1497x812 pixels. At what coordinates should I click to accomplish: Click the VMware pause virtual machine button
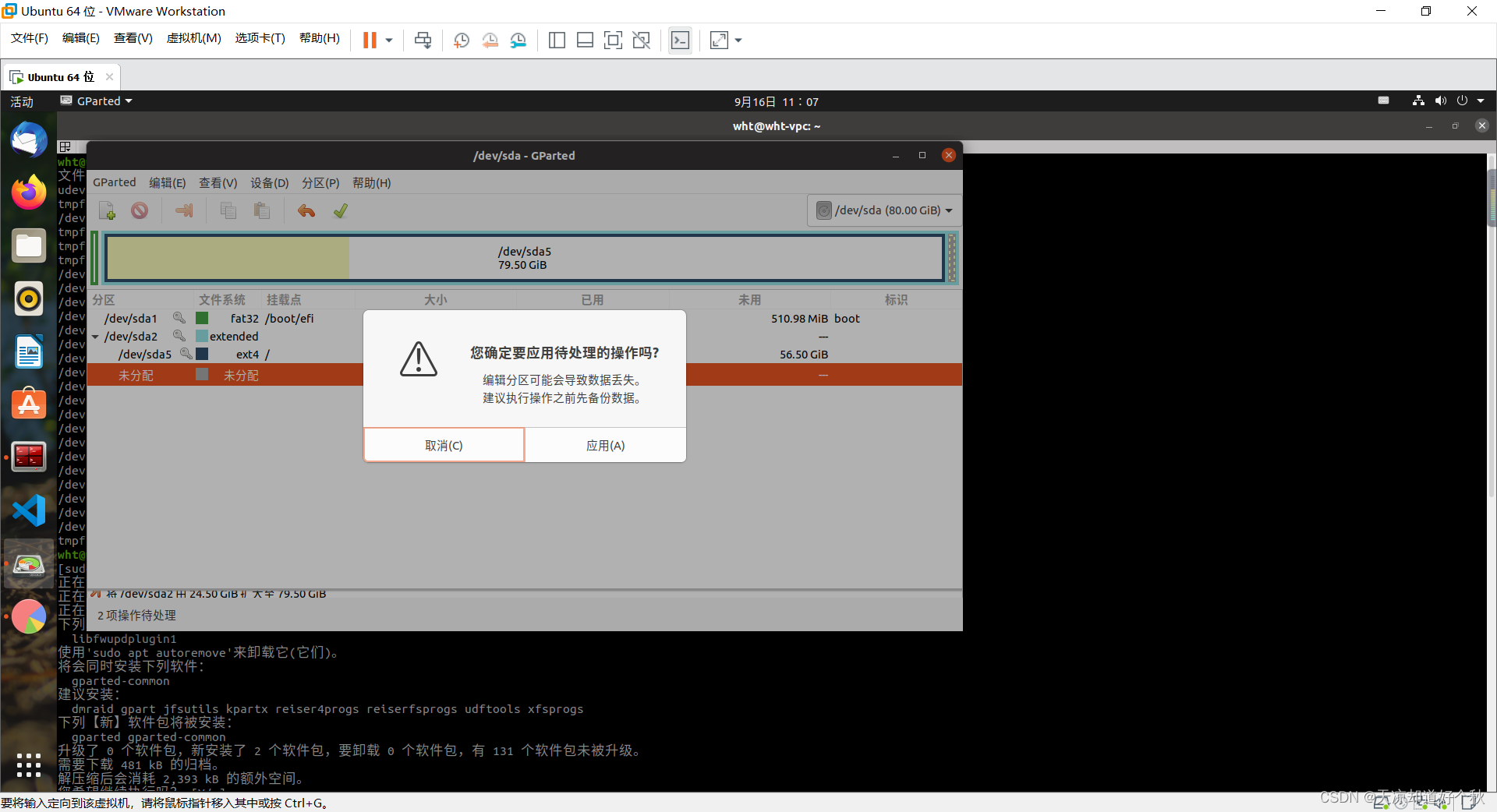point(370,40)
